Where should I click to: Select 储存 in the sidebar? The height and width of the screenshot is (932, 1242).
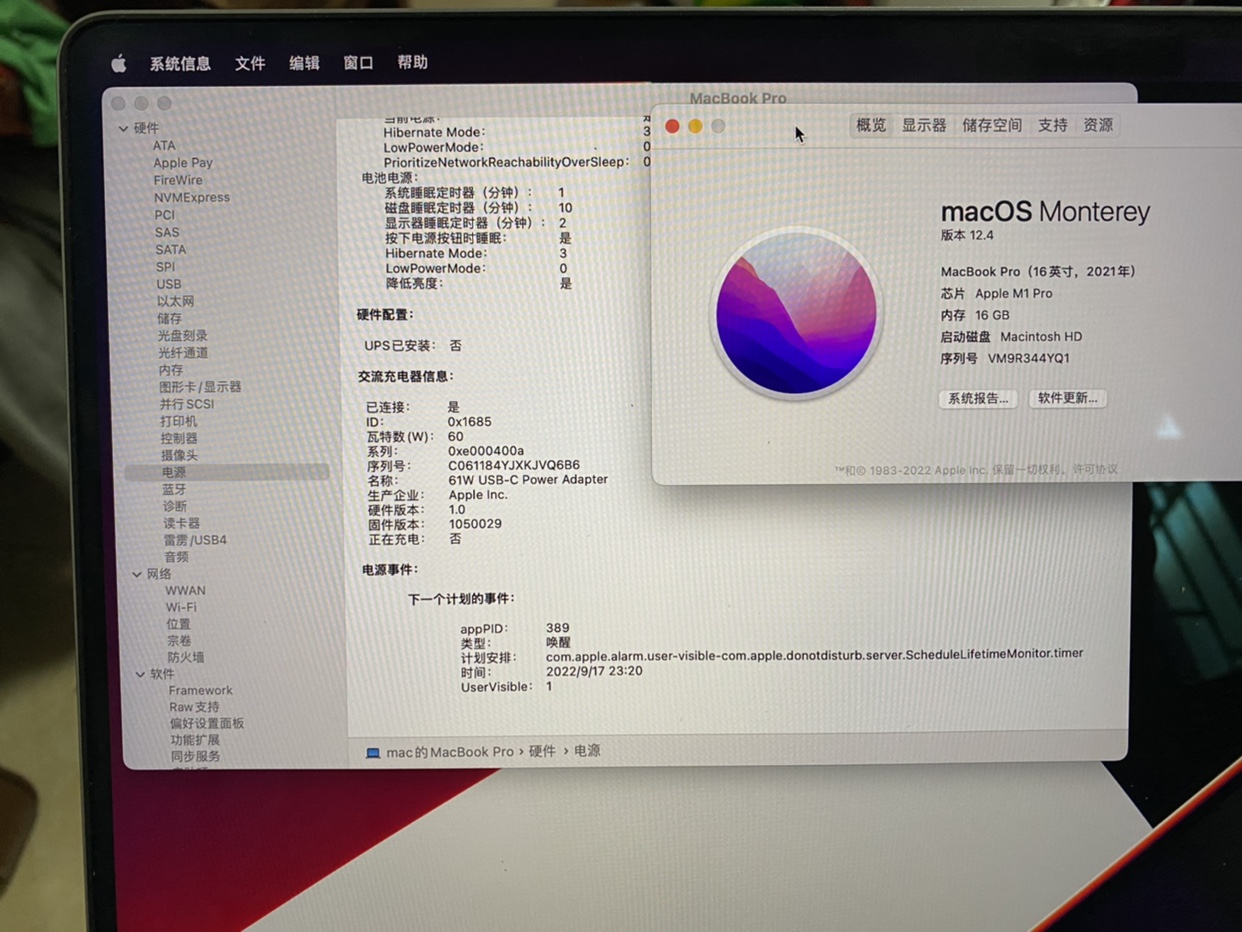click(x=169, y=318)
